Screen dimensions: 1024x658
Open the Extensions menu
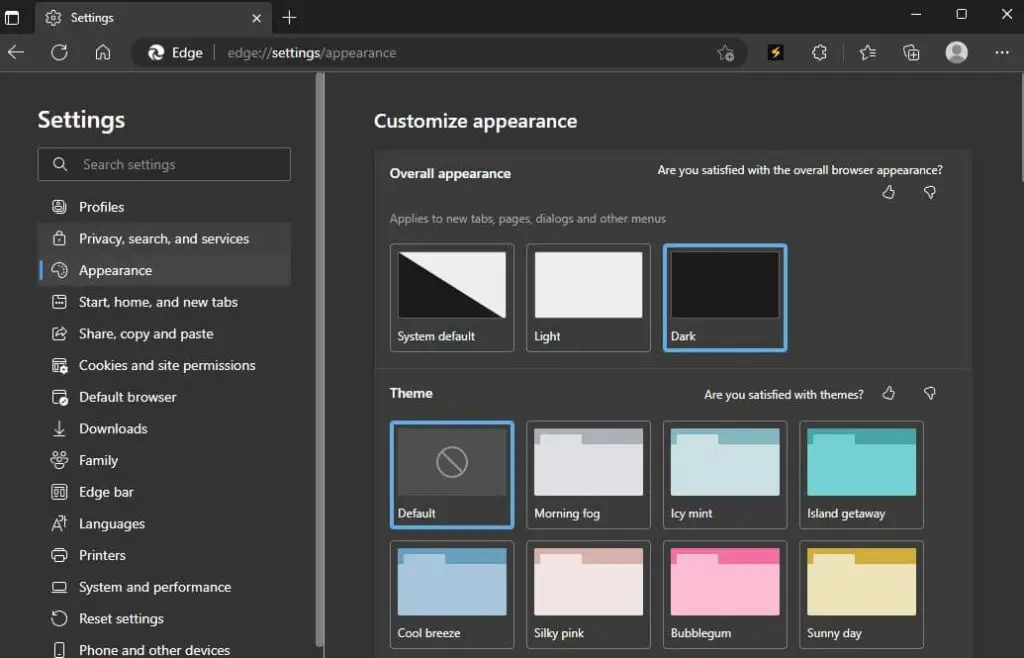tap(820, 52)
